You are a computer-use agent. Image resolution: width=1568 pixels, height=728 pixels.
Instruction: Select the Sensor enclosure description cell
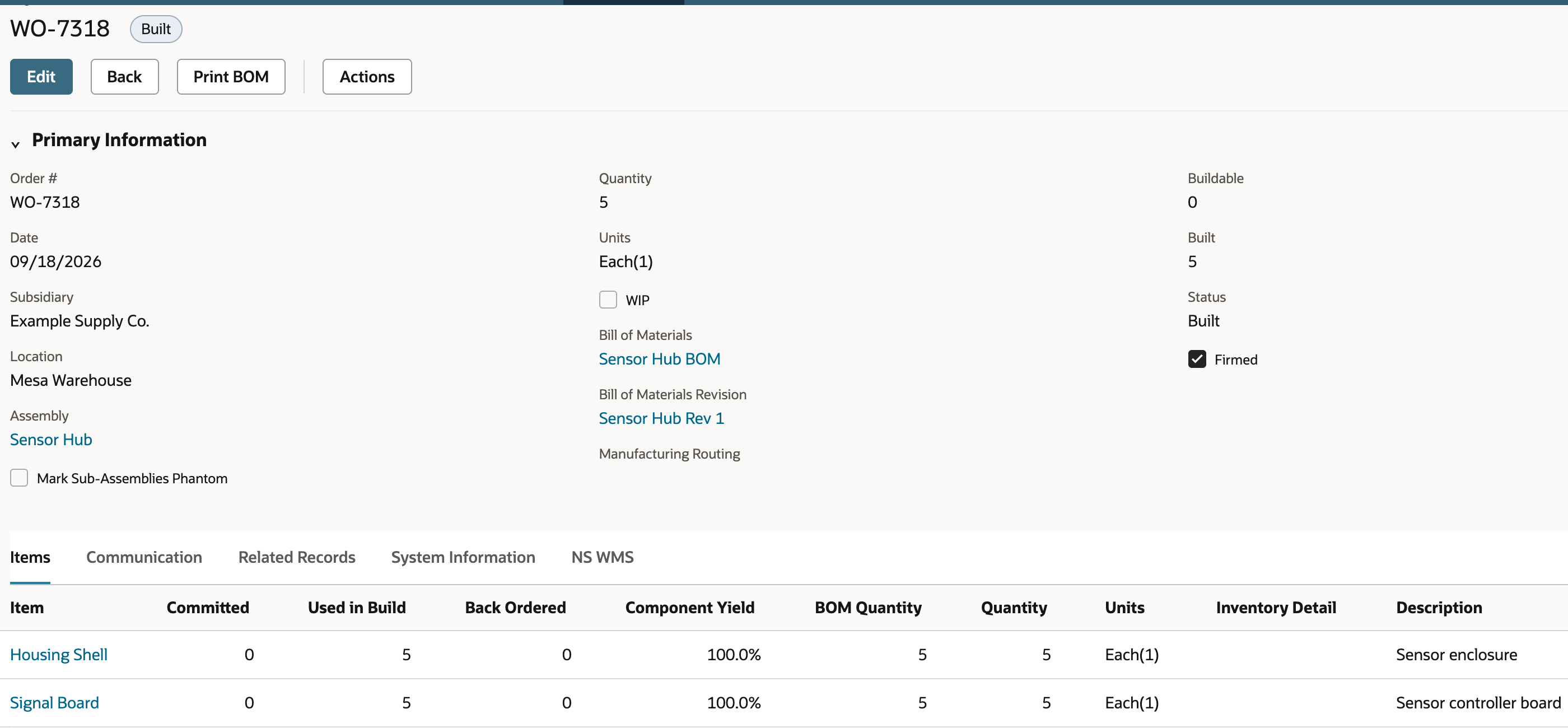point(1457,654)
